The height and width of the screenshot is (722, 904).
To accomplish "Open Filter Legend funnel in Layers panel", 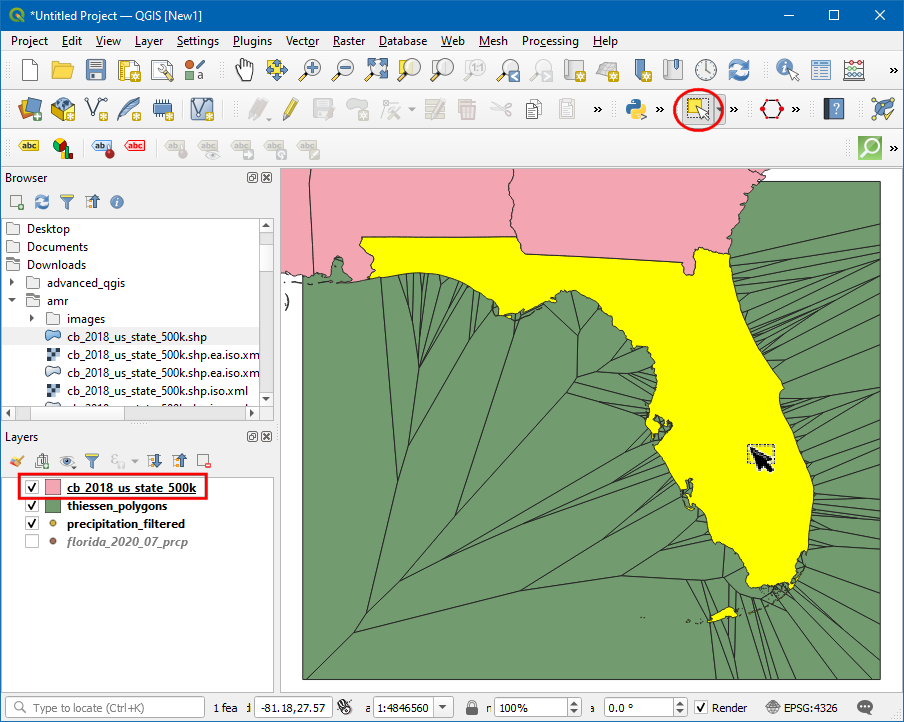I will click(x=91, y=461).
